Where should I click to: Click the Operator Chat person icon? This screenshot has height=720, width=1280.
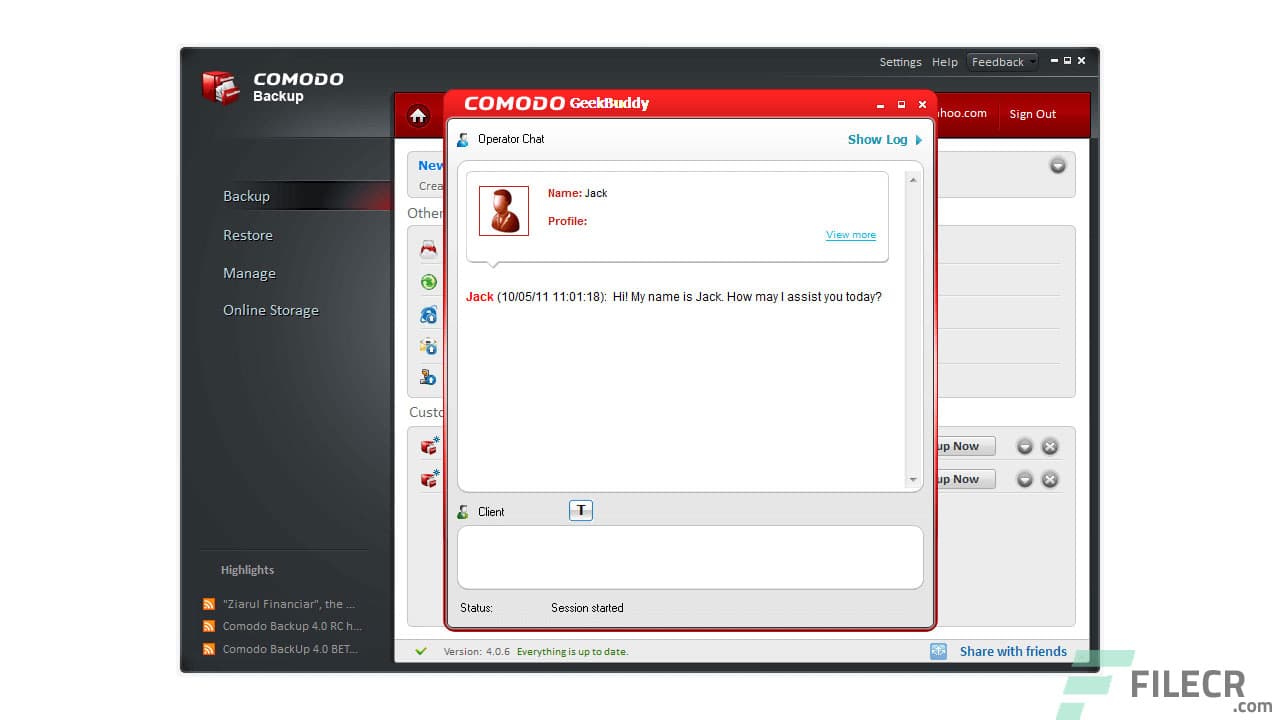[462, 139]
